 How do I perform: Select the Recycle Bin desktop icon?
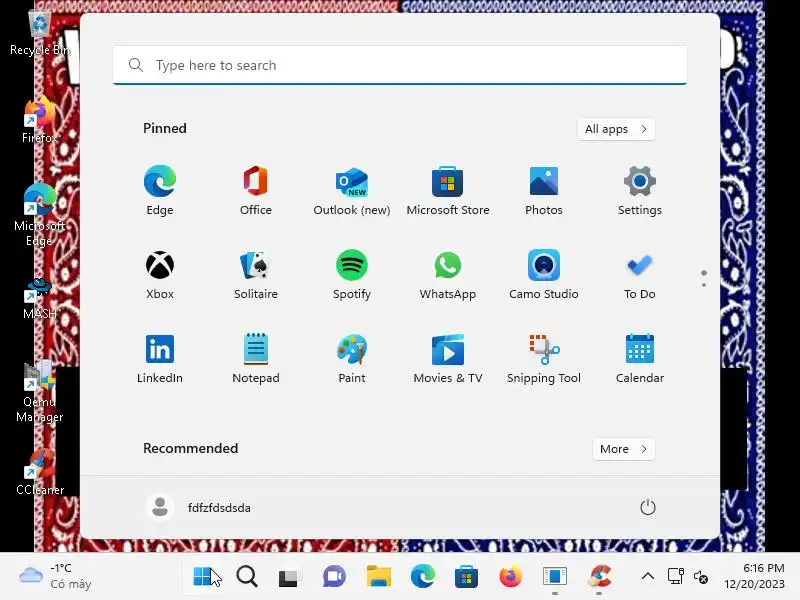click(40, 34)
